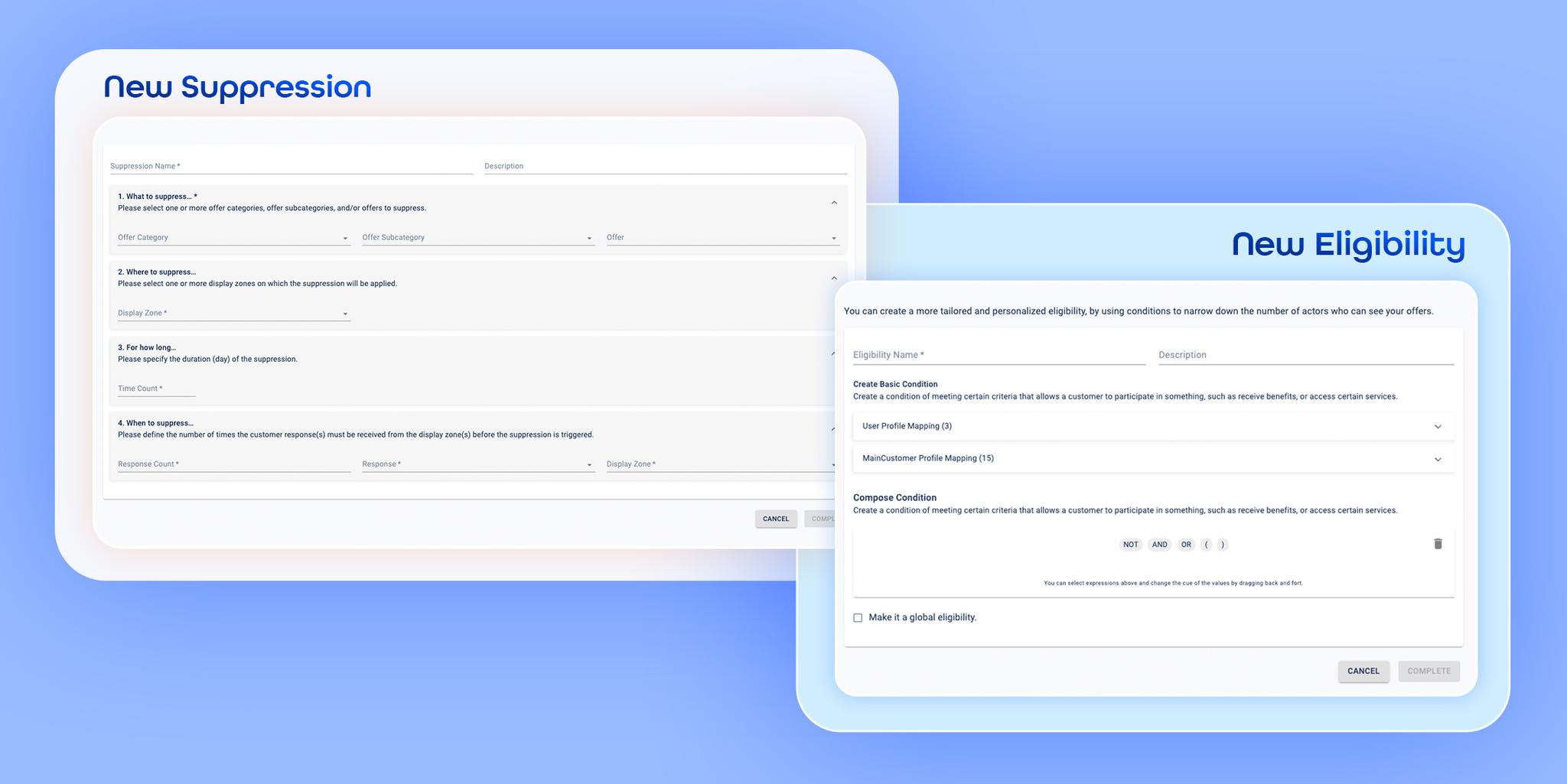Insert the OR operator chip
The width and height of the screenshot is (1567, 784).
[1186, 545]
